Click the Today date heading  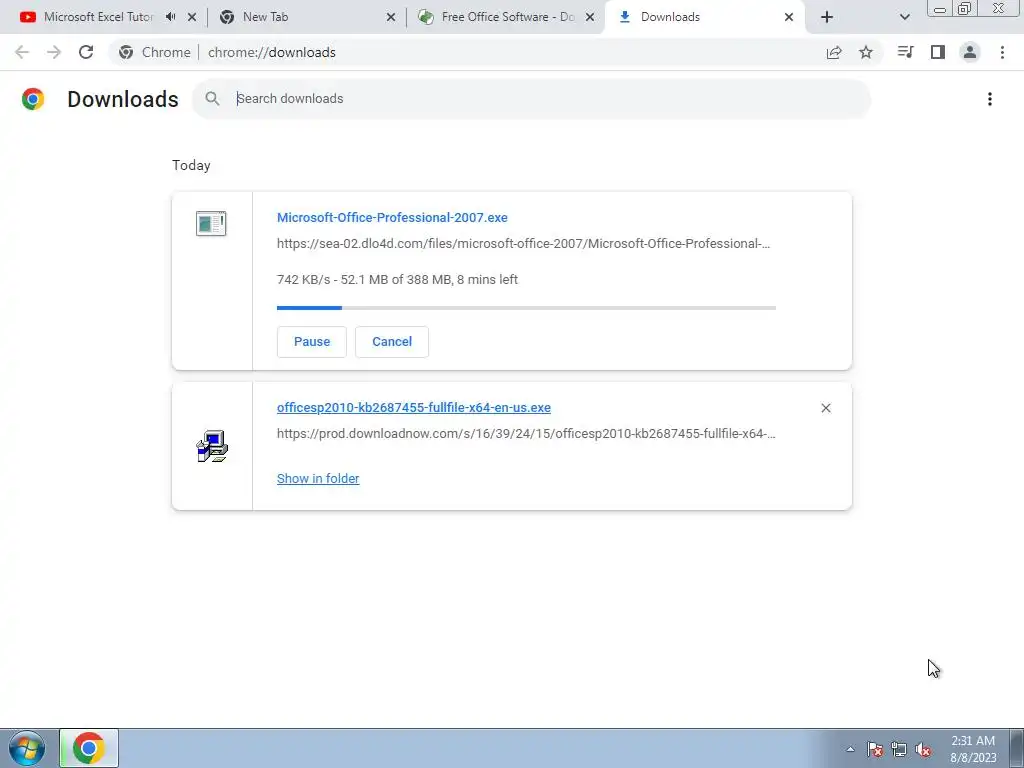(x=191, y=165)
